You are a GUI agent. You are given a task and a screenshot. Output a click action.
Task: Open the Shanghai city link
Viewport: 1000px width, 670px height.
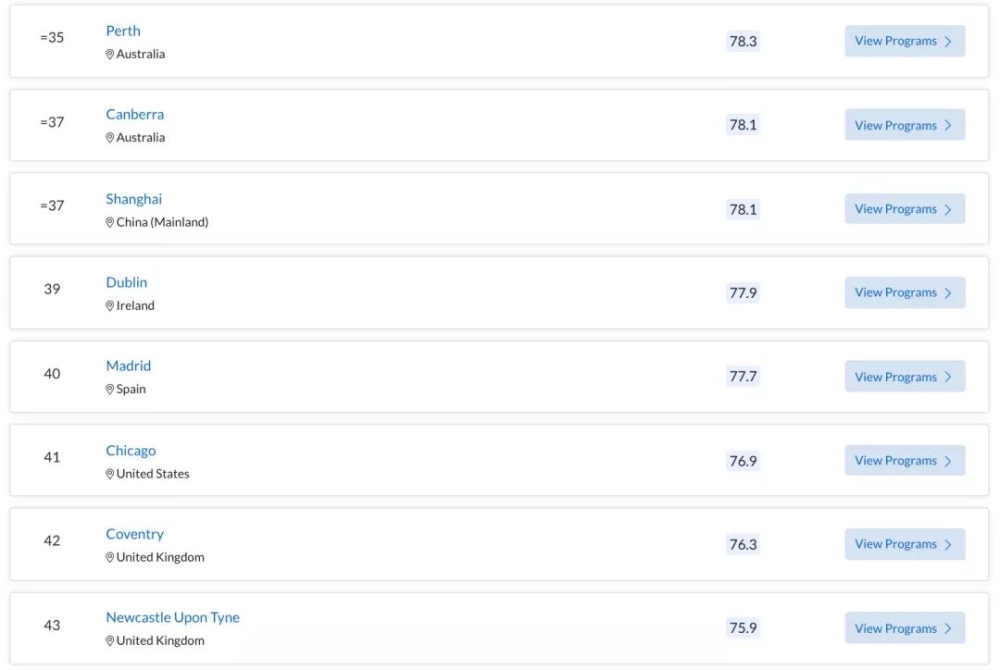pos(134,199)
